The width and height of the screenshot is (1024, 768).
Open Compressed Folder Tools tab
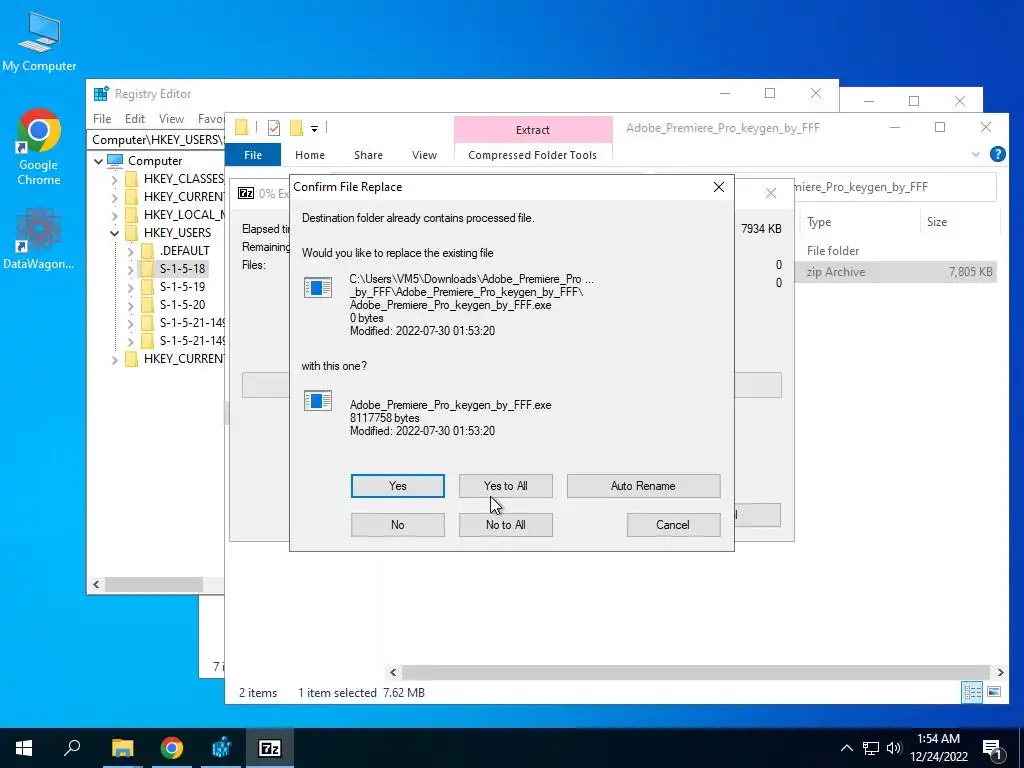[532, 155]
